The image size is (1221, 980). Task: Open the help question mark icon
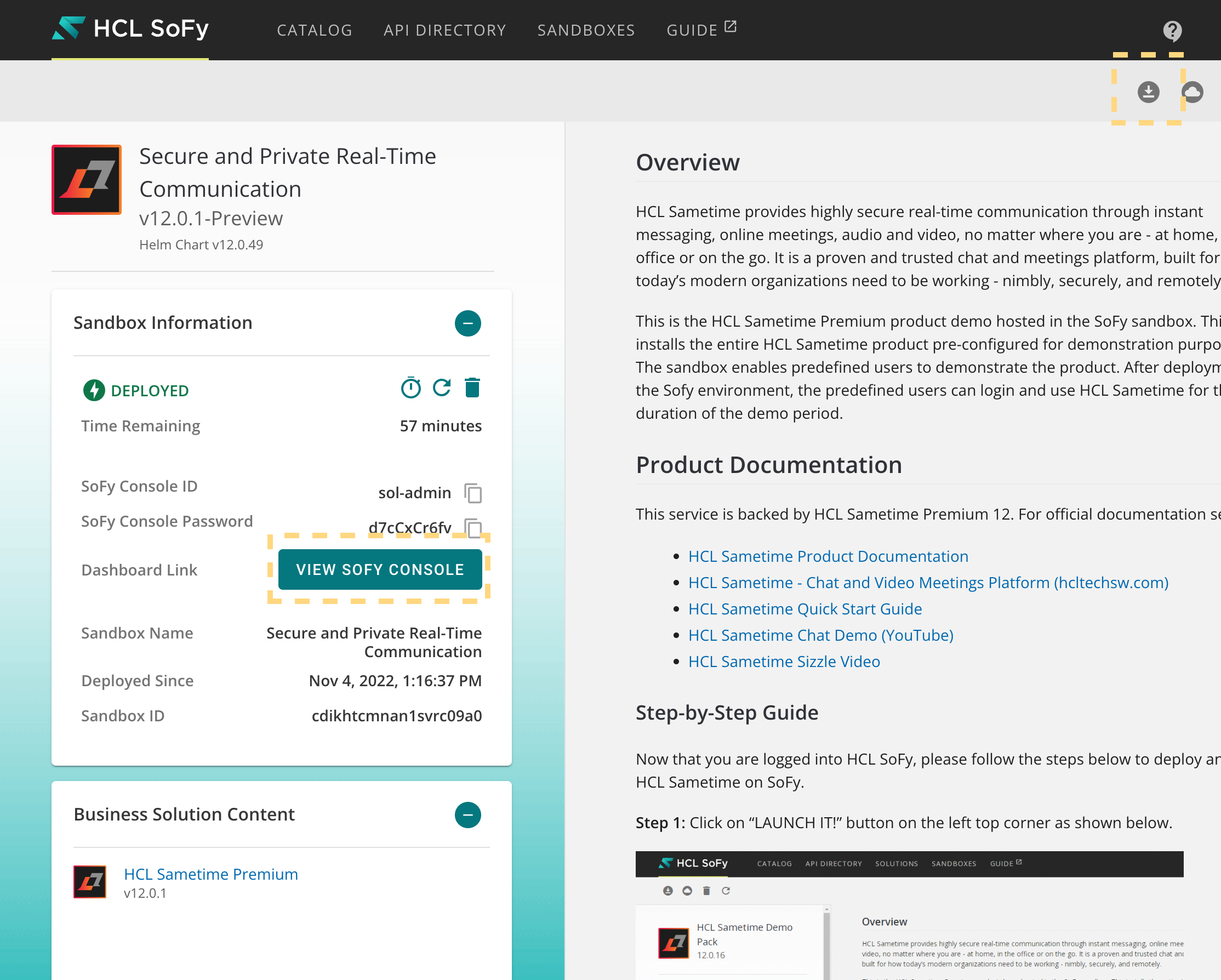tap(1172, 31)
